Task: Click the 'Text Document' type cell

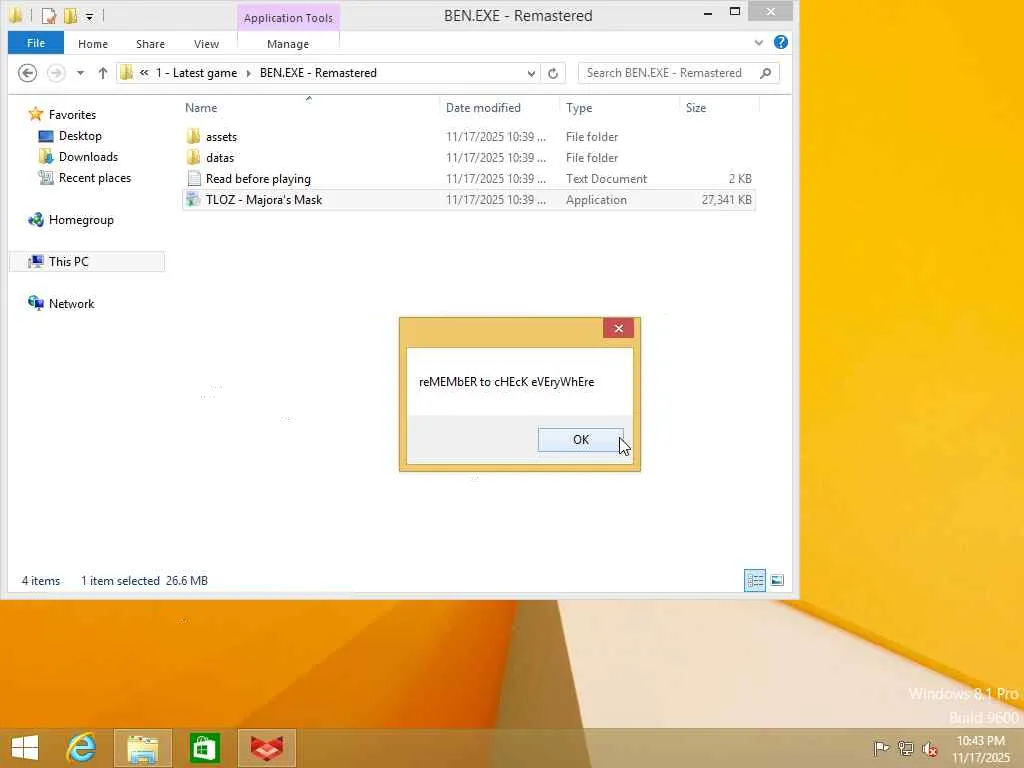Action: coord(606,178)
